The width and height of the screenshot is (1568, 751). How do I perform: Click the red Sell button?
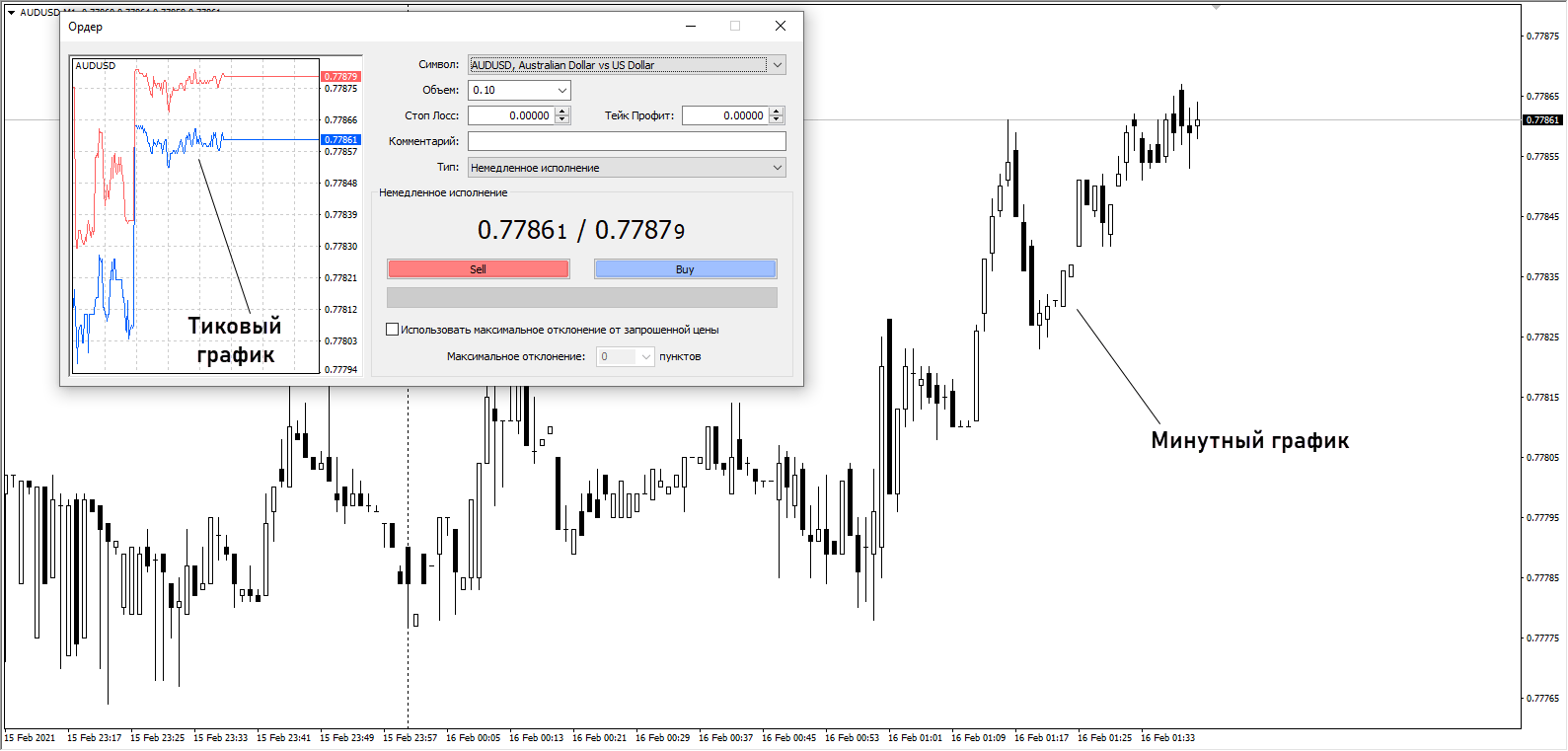coord(478,269)
